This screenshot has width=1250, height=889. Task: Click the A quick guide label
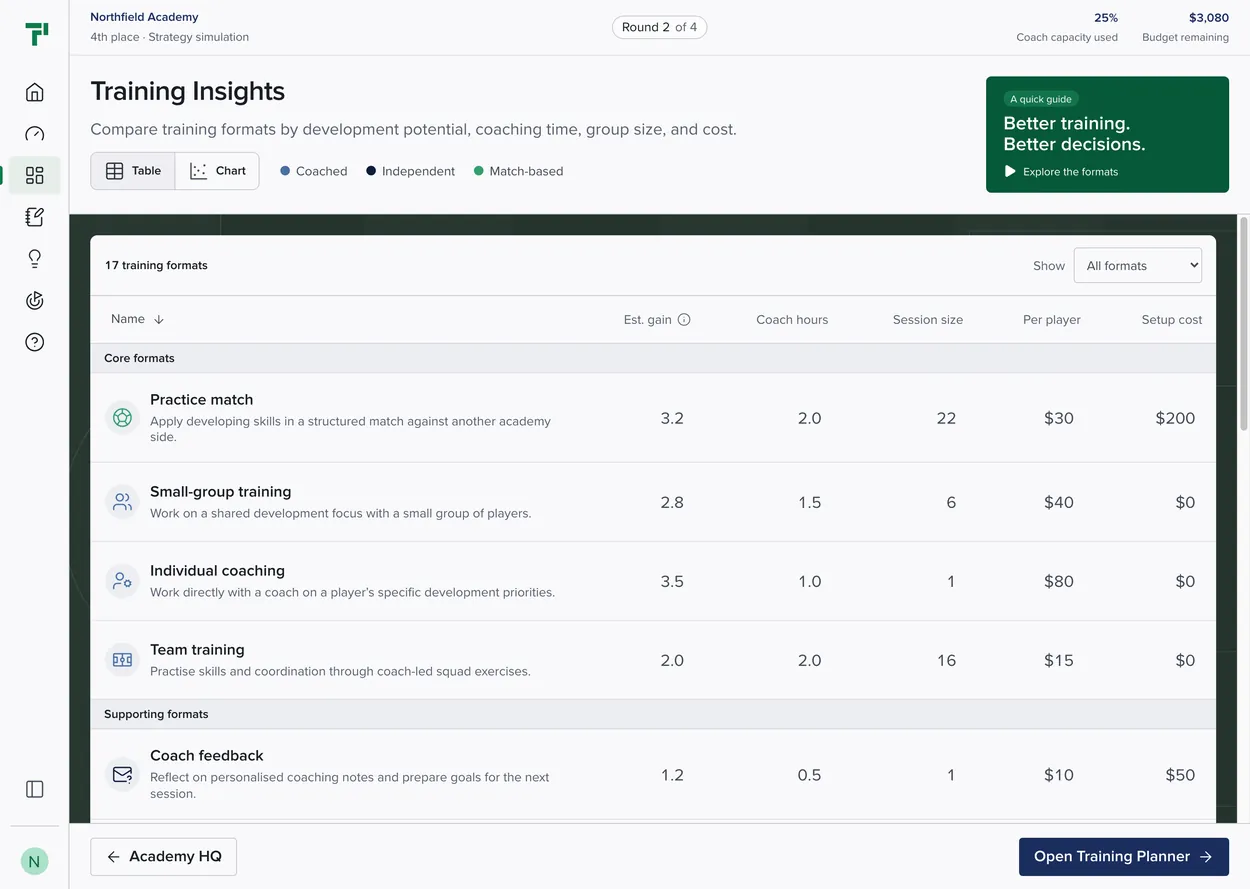[x=1041, y=99]
